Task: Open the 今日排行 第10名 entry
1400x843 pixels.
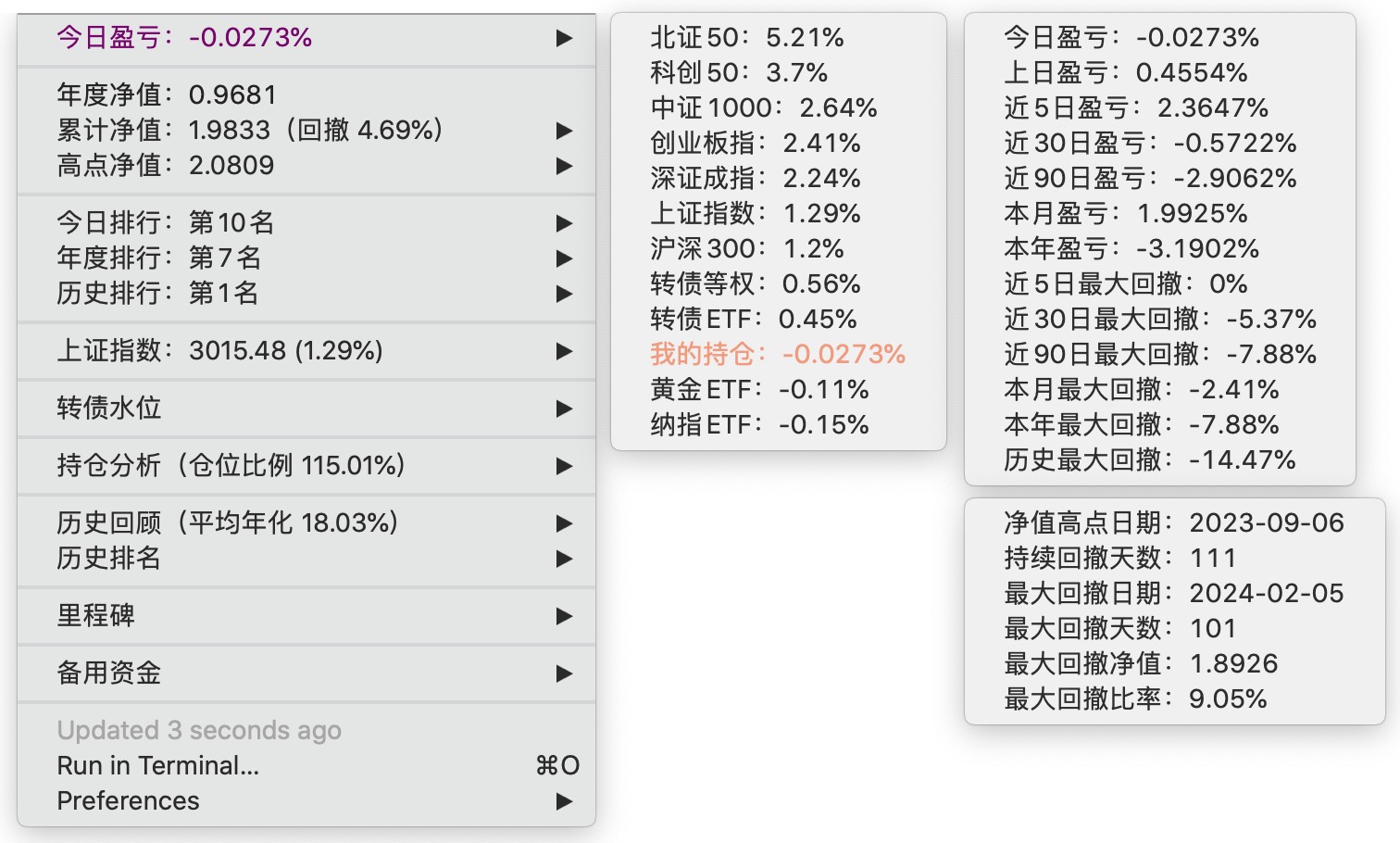Action: pos(166,223)
